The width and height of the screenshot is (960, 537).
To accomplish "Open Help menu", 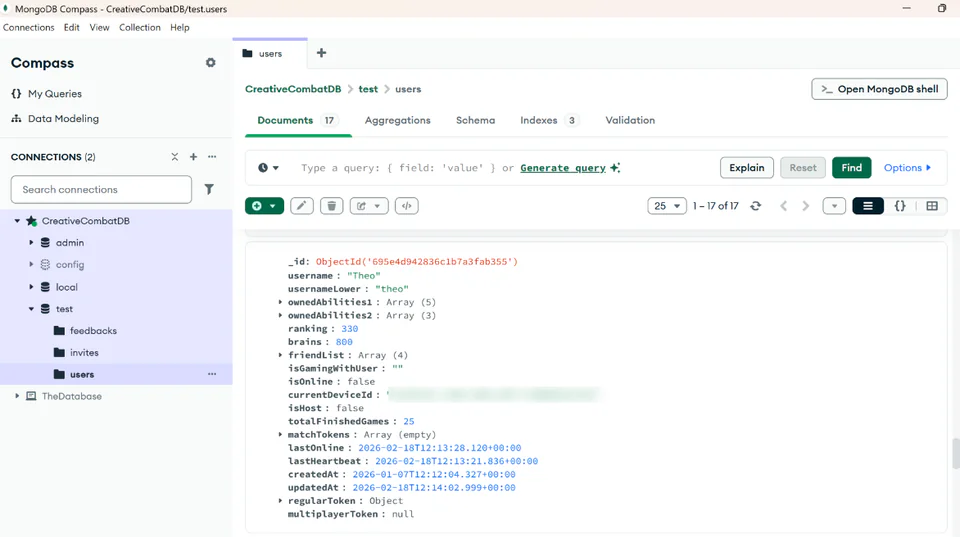I will coord(179,28).
